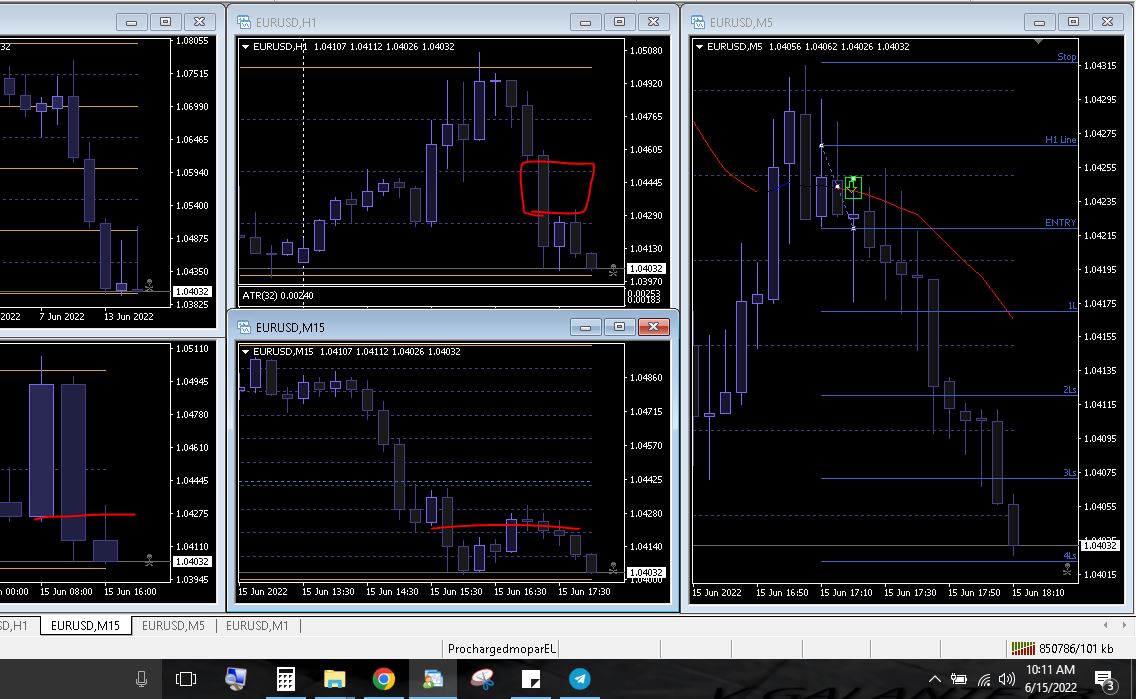Open the EURUSD,M5 chart dropdown triangle
This screenshot has height=699, width=1136.
[x=699, y=46]
